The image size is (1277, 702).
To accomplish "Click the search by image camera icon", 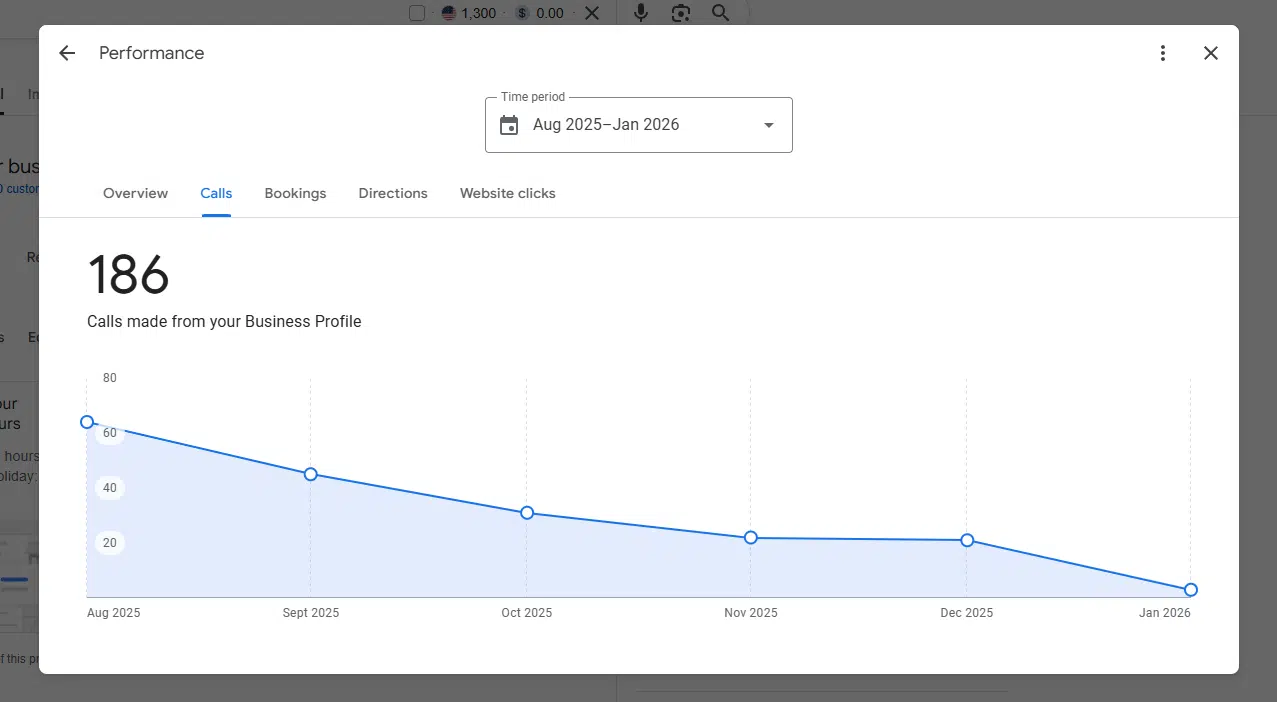I will tap(681, 13).
